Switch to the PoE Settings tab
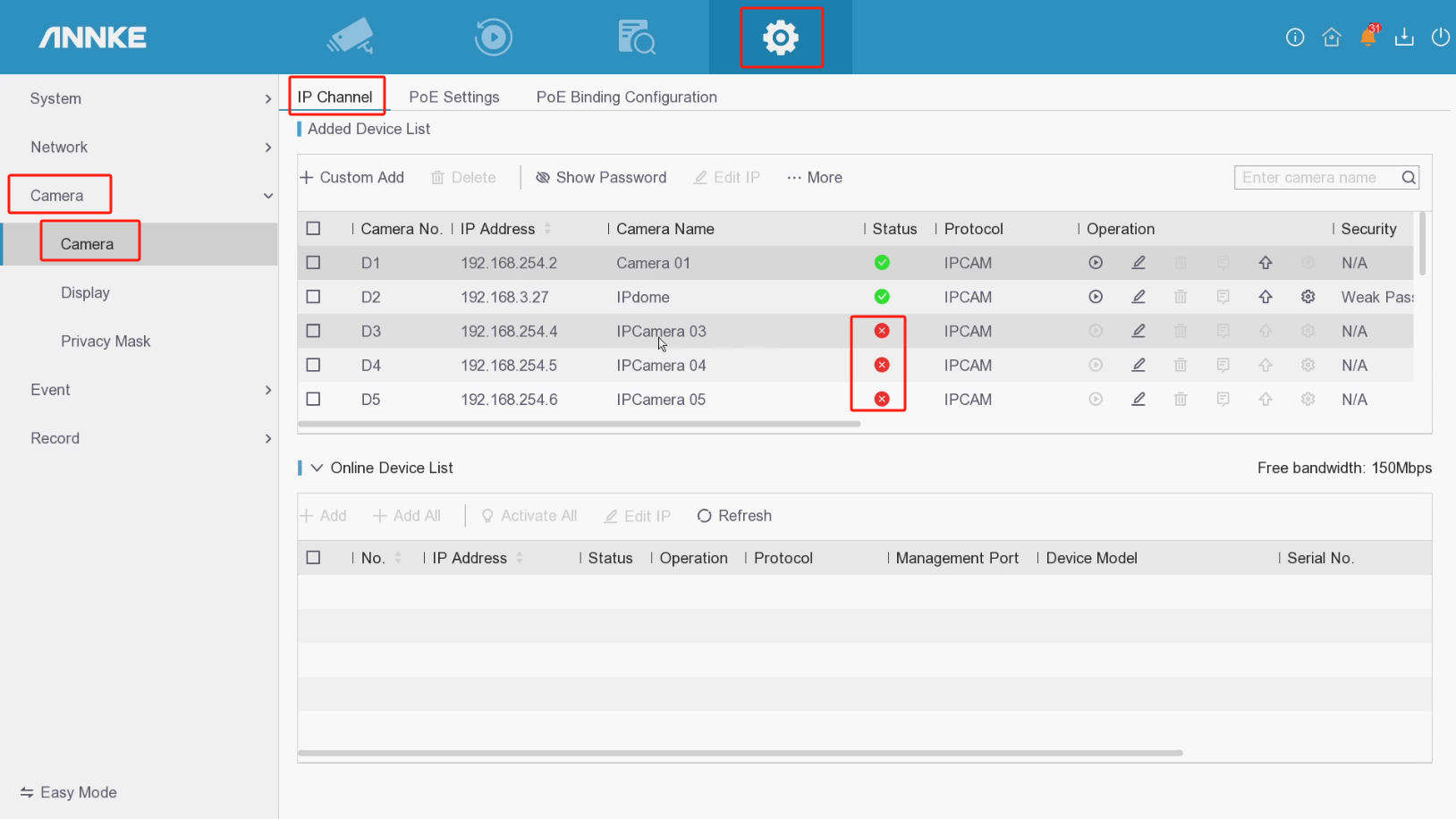Screen dimensions: 1456x819 click(453, 97)
